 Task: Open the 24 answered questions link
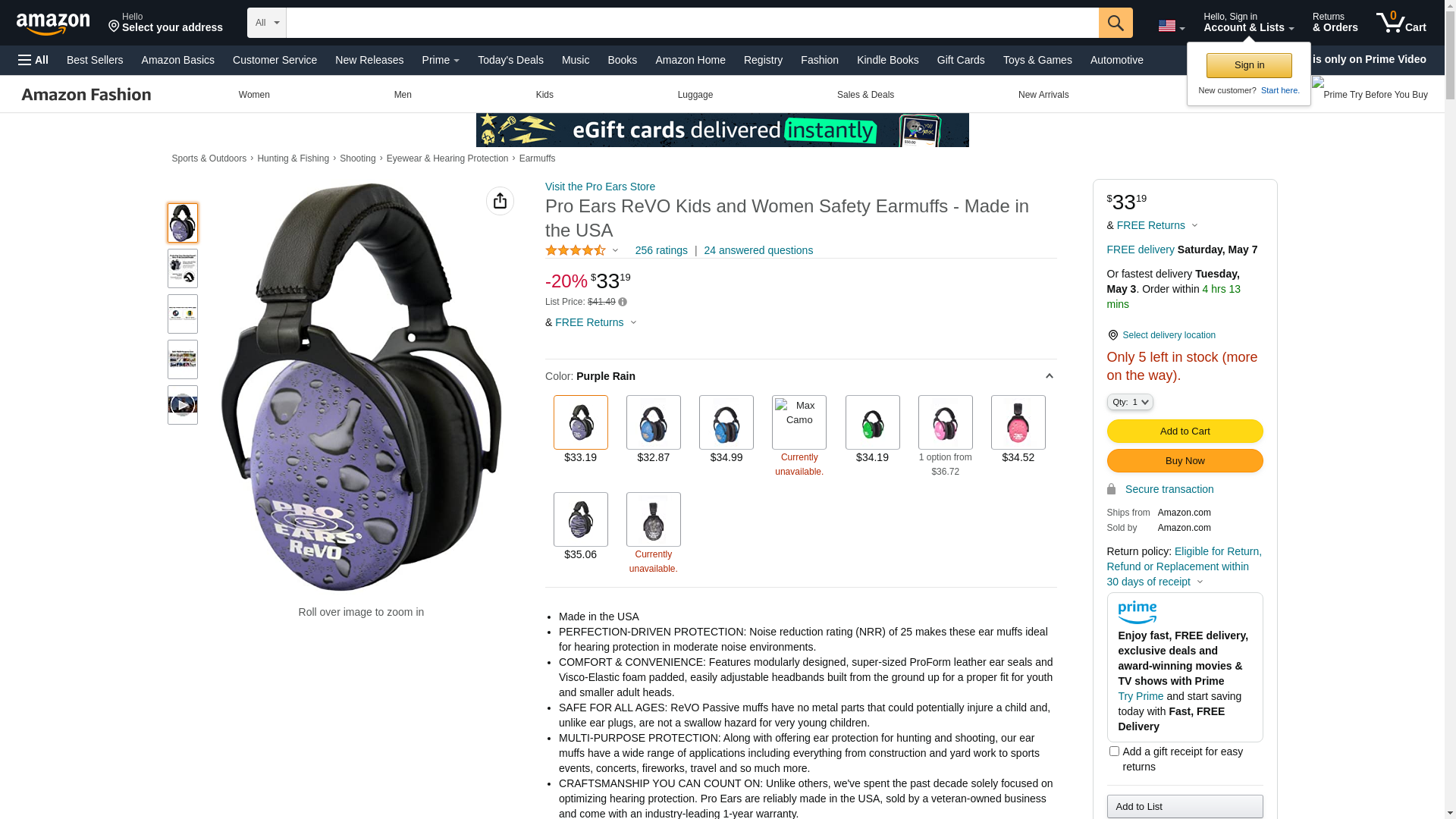pyautogui.click(x=758, y=250)
